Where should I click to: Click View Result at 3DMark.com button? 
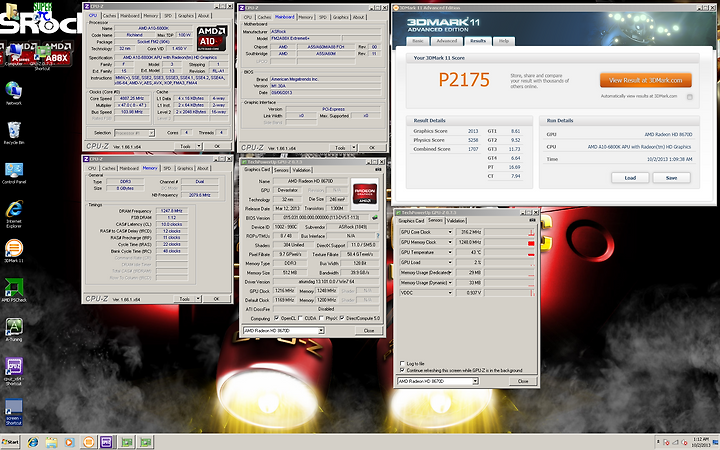tap(646, 80)
